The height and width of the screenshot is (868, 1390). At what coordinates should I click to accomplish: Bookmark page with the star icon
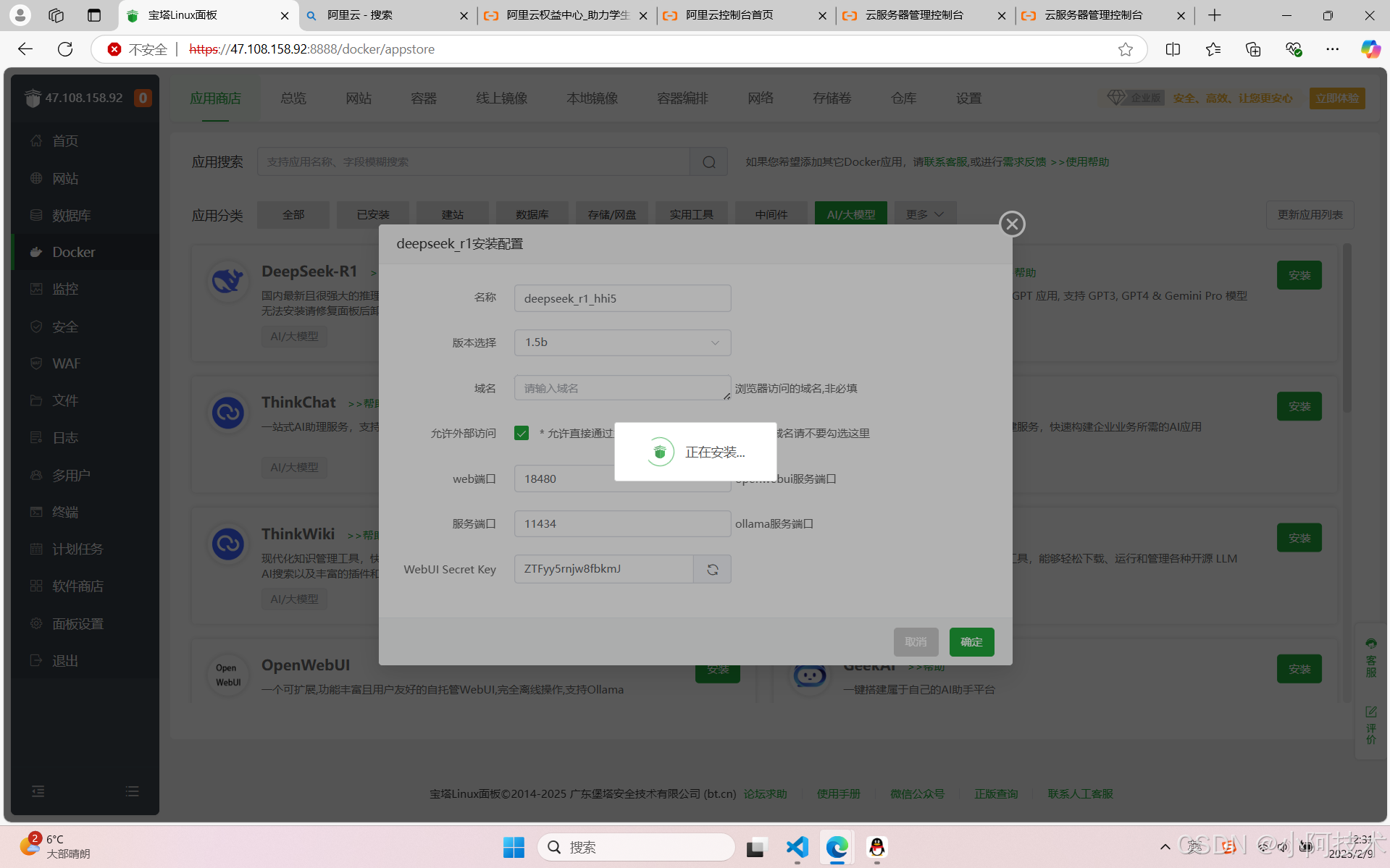1125,49
